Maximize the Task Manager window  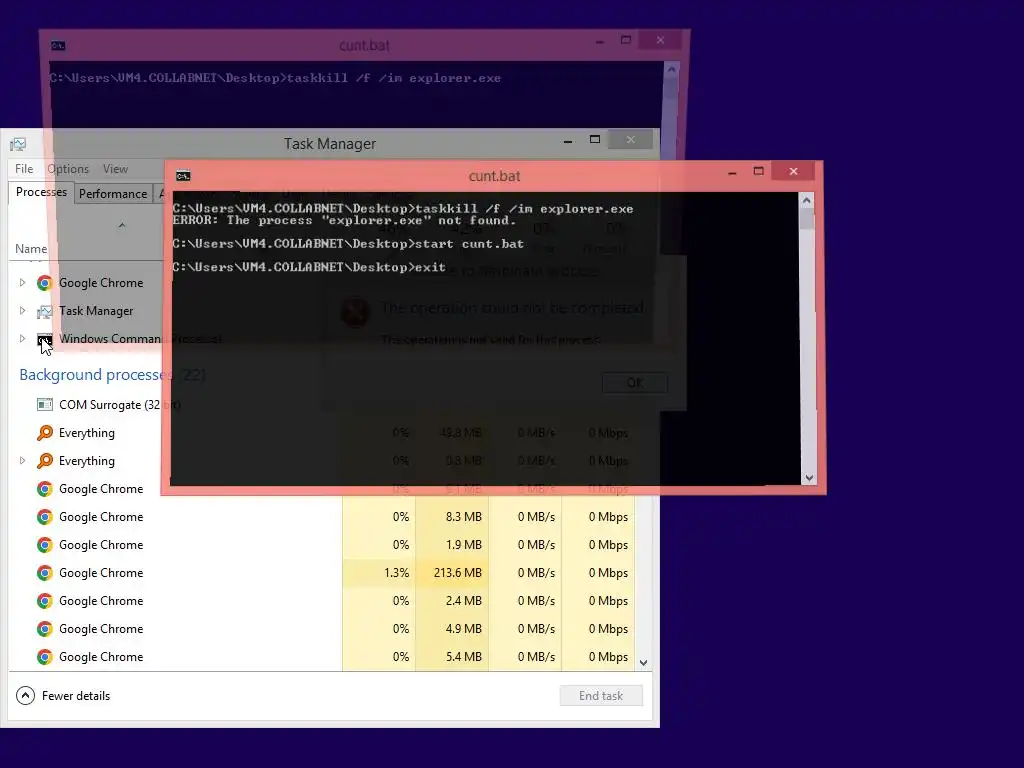click(595, 140)
